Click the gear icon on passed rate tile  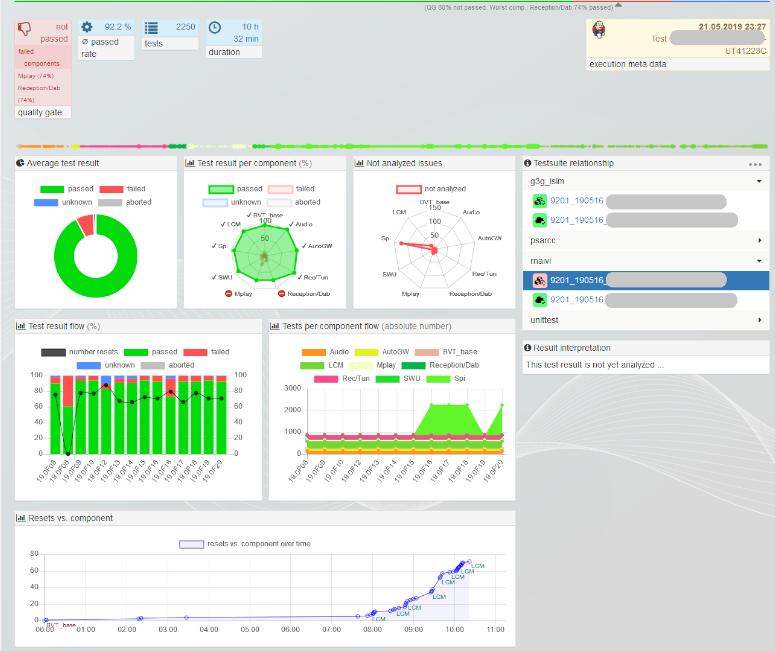pos(88,28)
